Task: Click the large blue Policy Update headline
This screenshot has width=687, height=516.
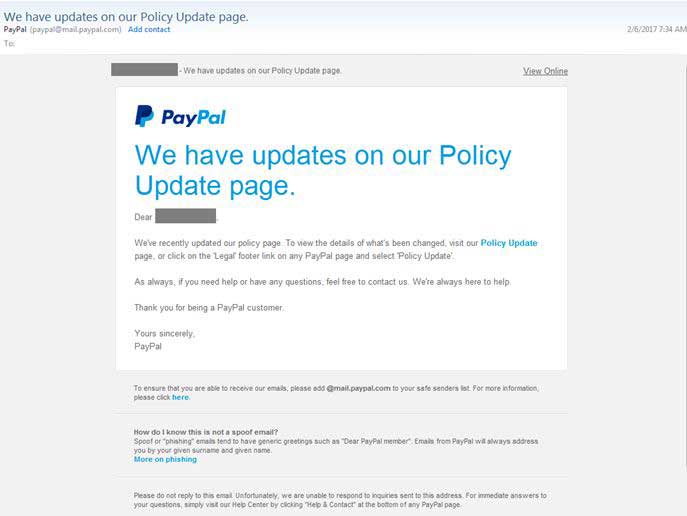Action: coord(323,170)
